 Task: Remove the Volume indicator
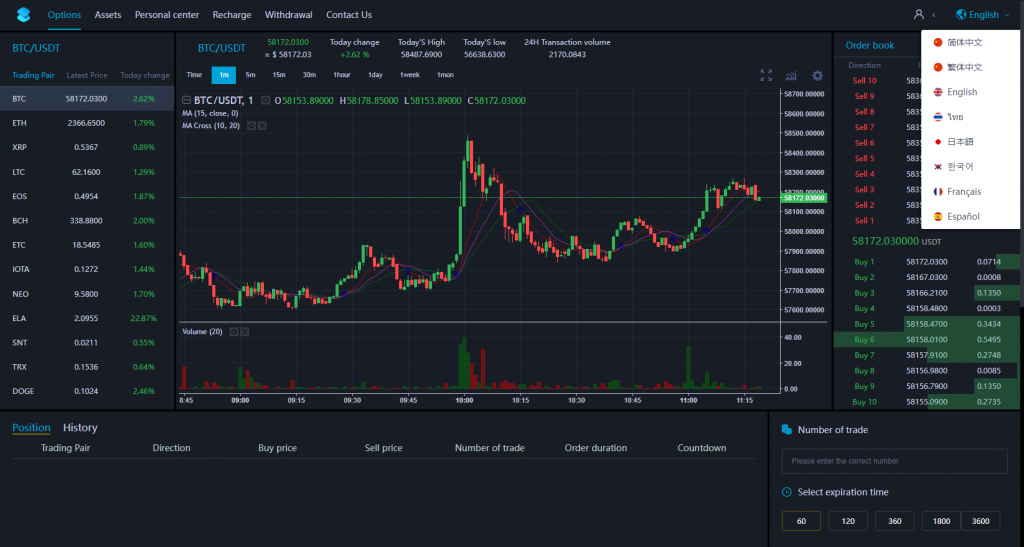244,332
